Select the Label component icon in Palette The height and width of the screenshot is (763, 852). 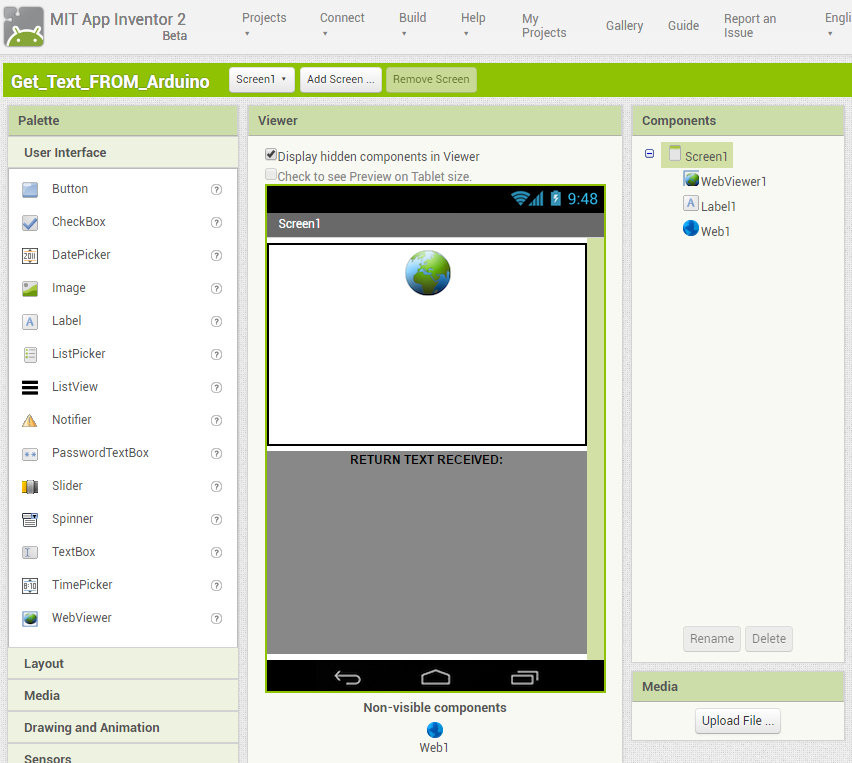point(30,322)
